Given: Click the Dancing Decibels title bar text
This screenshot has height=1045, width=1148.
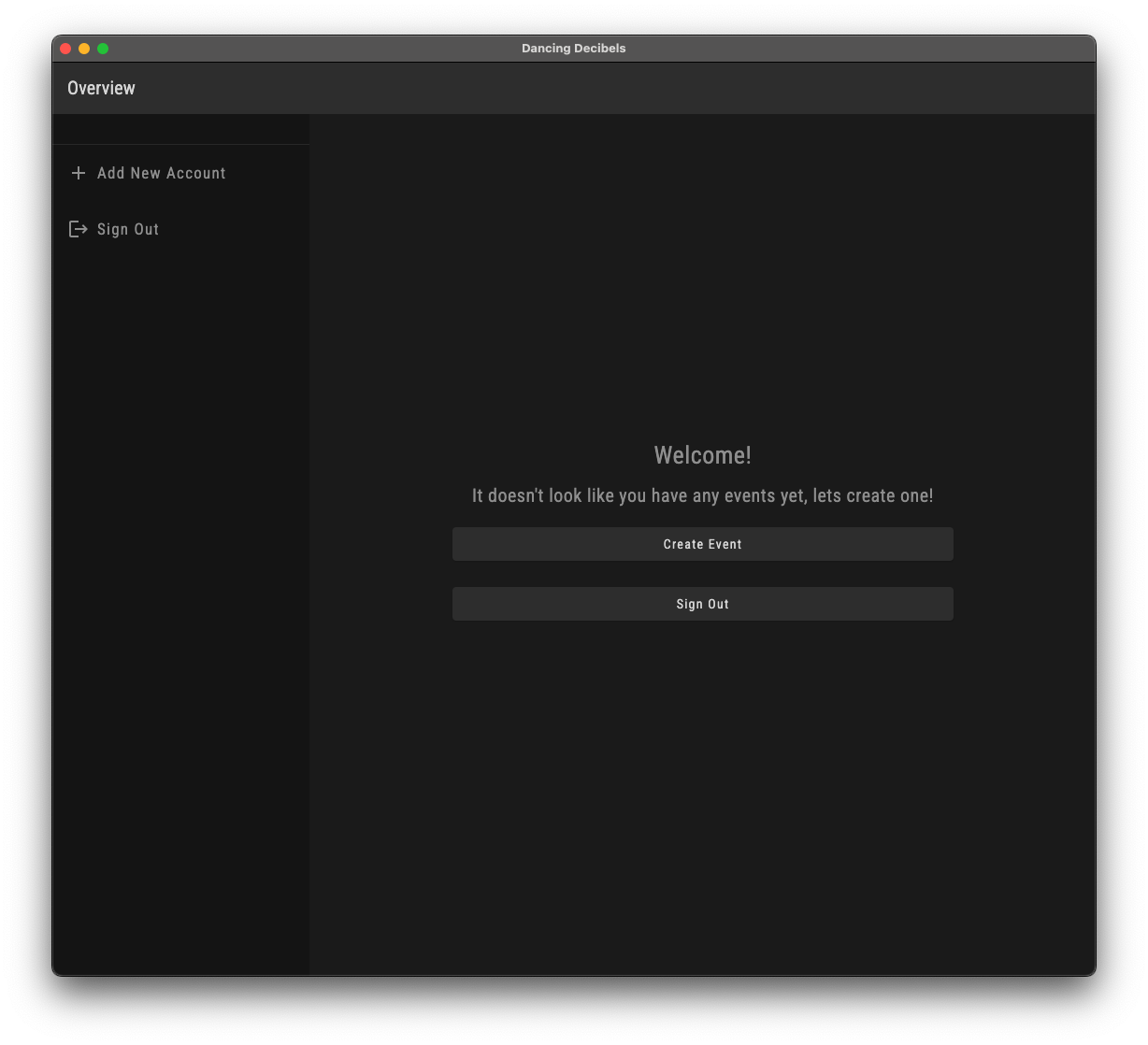Looking at the screenshot, I should (x=573, y=49).
